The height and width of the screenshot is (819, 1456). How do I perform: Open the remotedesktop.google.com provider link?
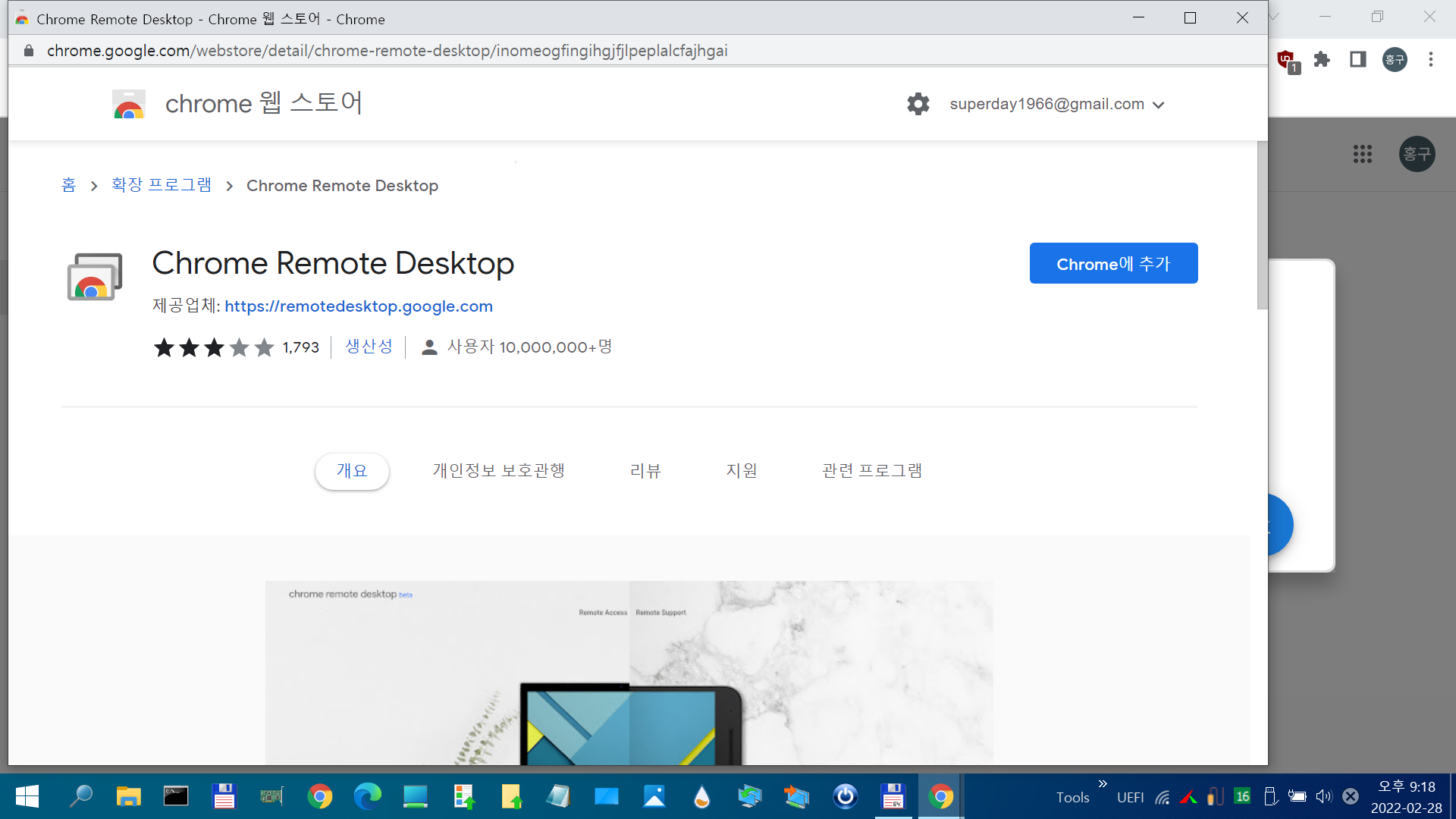[359, 306]
